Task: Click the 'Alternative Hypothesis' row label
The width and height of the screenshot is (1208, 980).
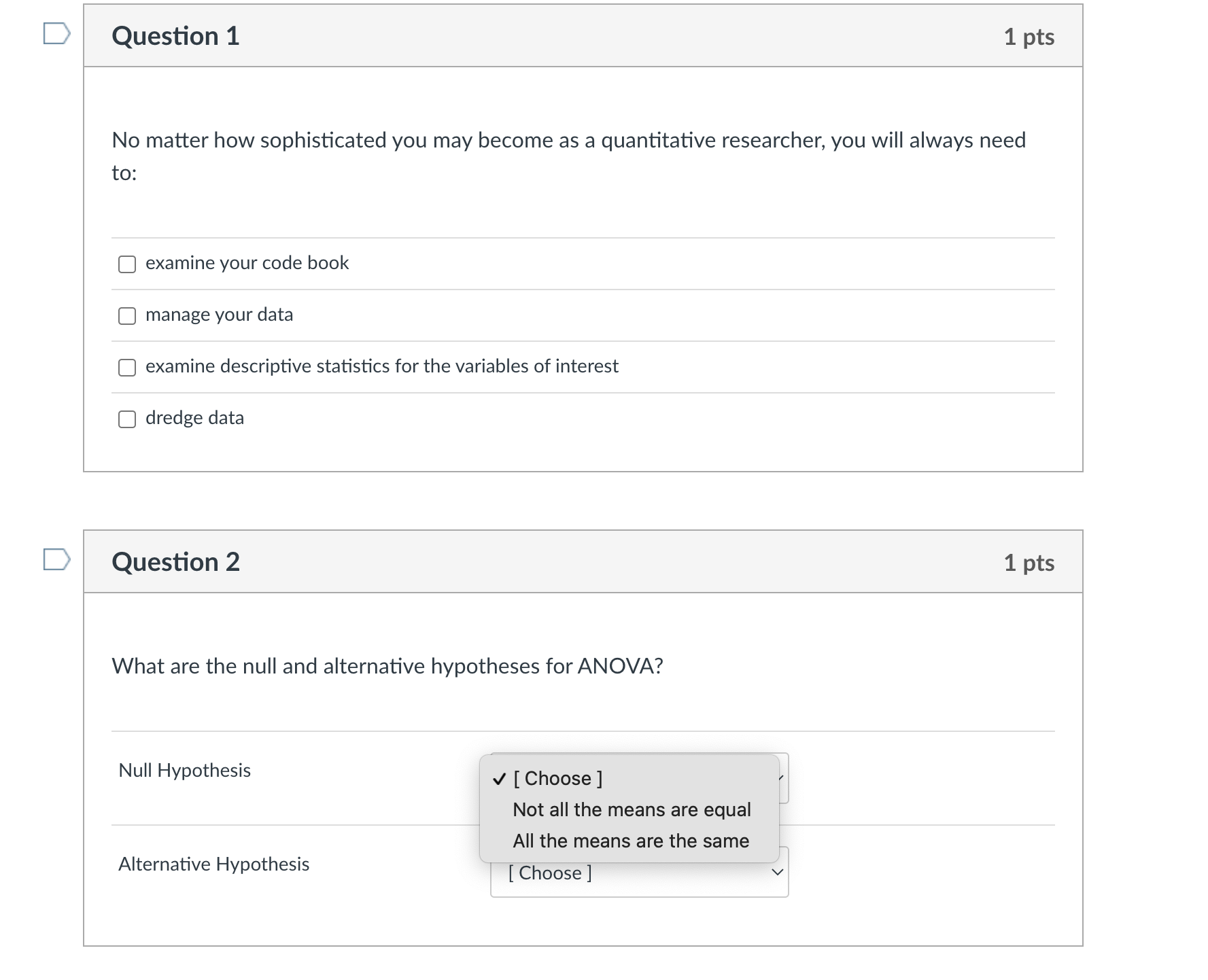Action: coord(213,864)
